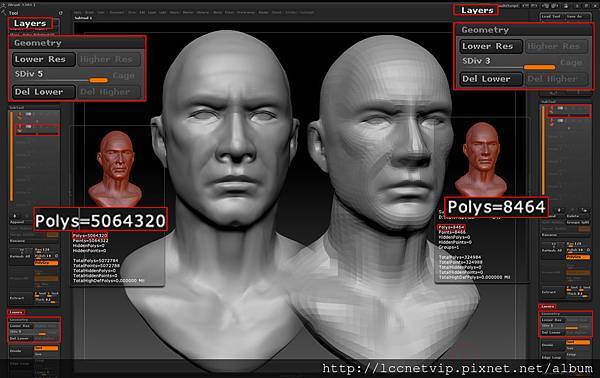Click red bust thumbnail beside Polys=5064320

(115, 169)
